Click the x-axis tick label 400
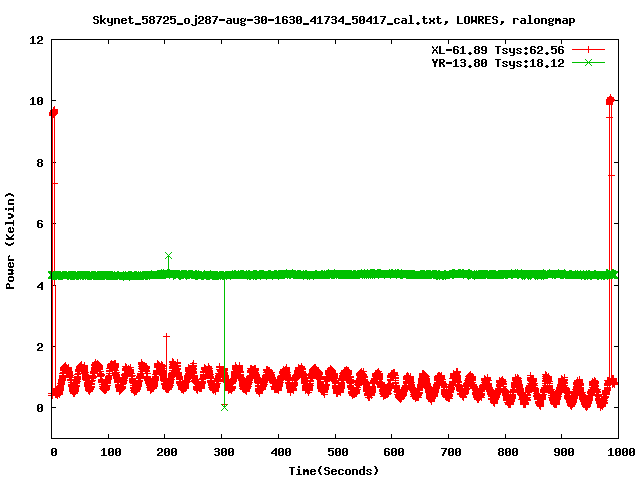Image resolution: width=640 pixels, height=480 pixels. pos(281,452)
